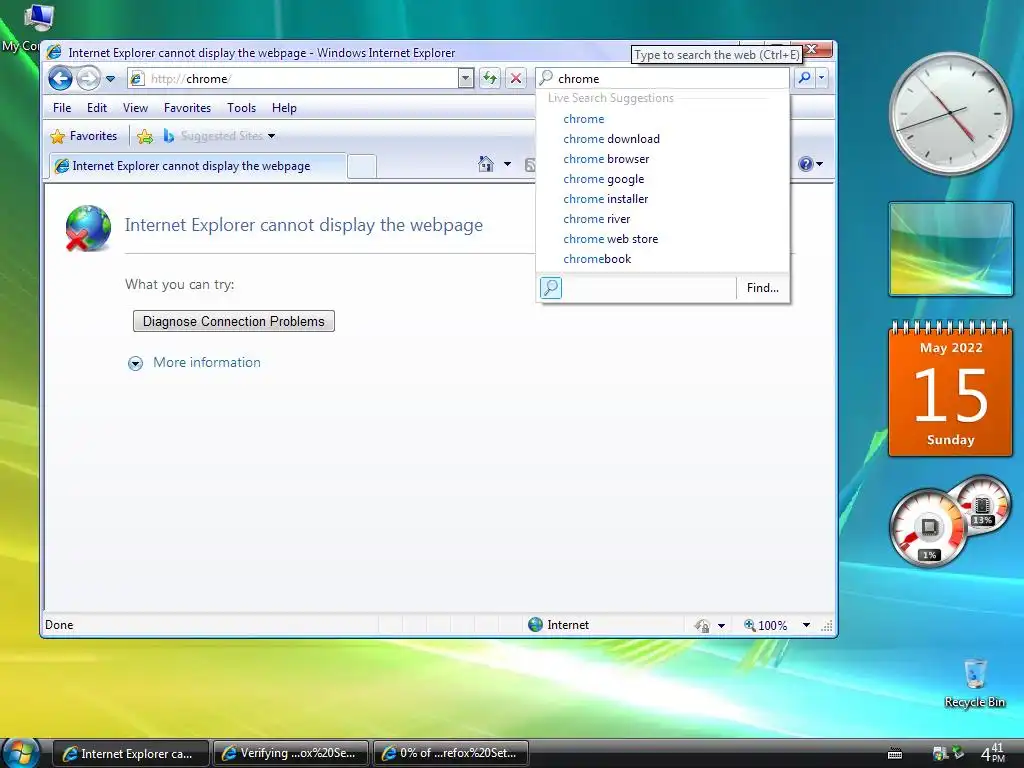1024x768 pixels.
Task: Click the Favorites star button
Action: tap(84, 136)
